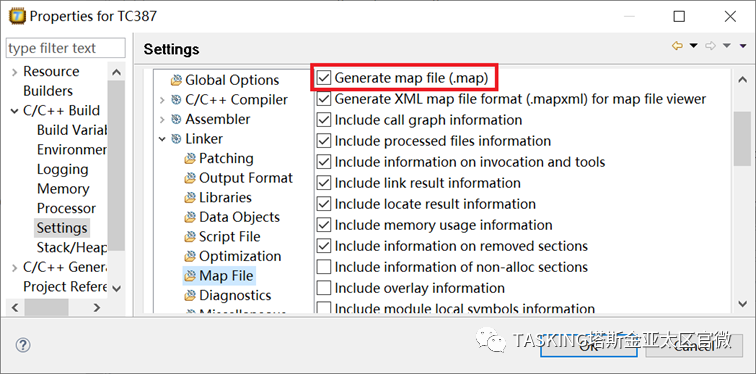Click the left tree horizontal scrollbar thumb
Screen dimensions: 756x374
pyautogui.click(x=46, y=307)
